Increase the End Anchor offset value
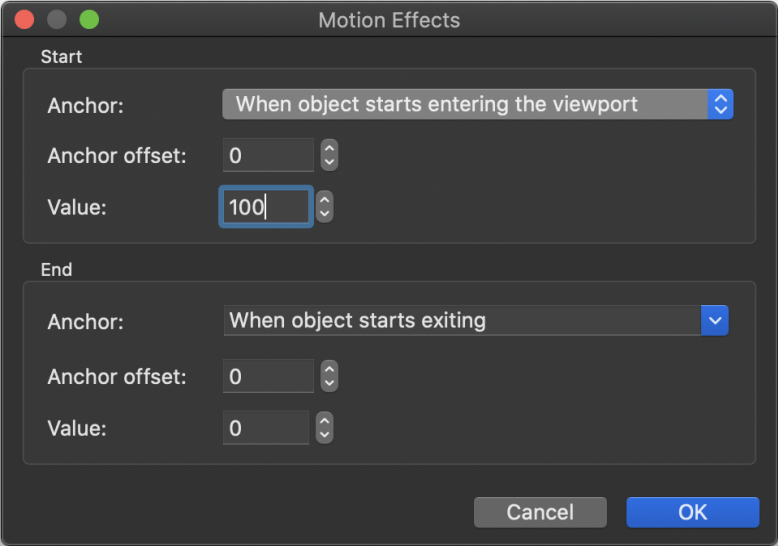779x547 pixels. click(329, 369)
